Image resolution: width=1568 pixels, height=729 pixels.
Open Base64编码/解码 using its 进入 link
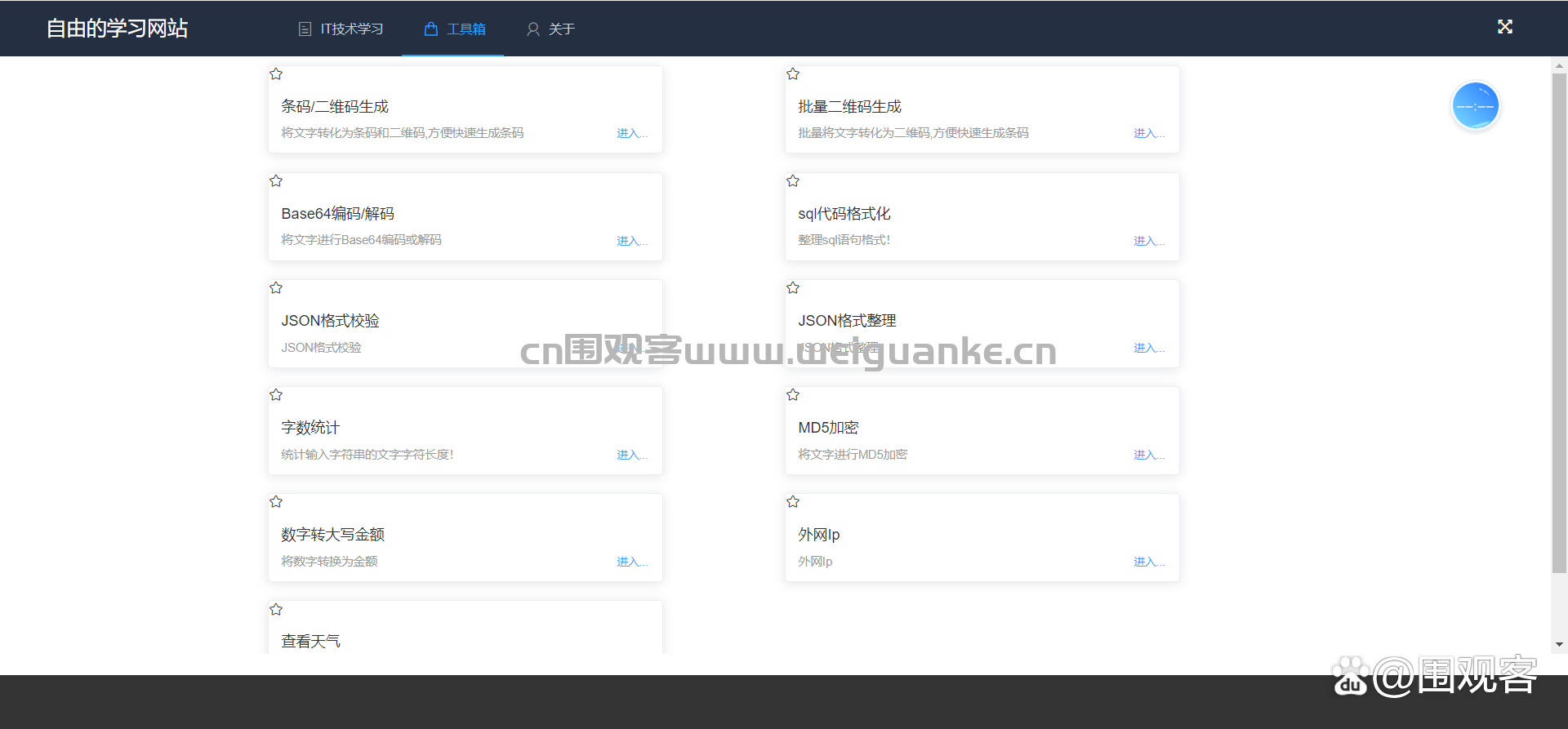(632, 241)
